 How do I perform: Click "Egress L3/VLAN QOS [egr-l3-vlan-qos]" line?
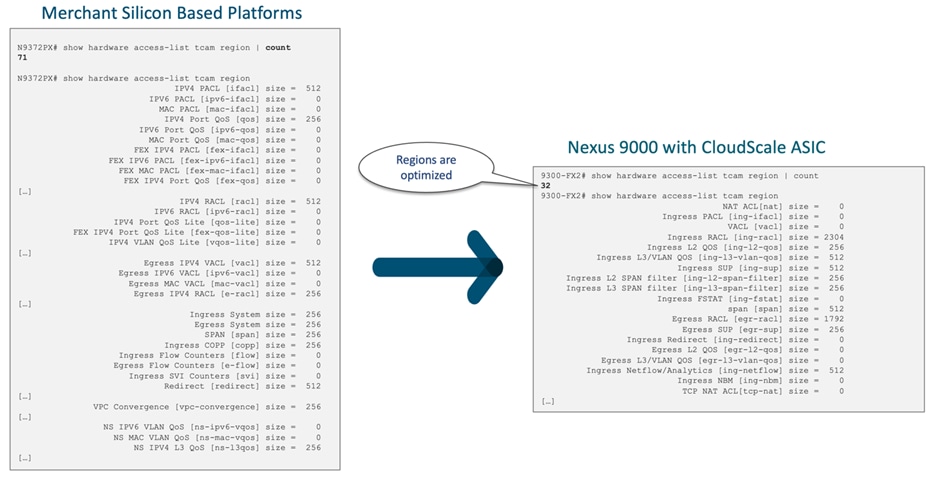(723, 360)
